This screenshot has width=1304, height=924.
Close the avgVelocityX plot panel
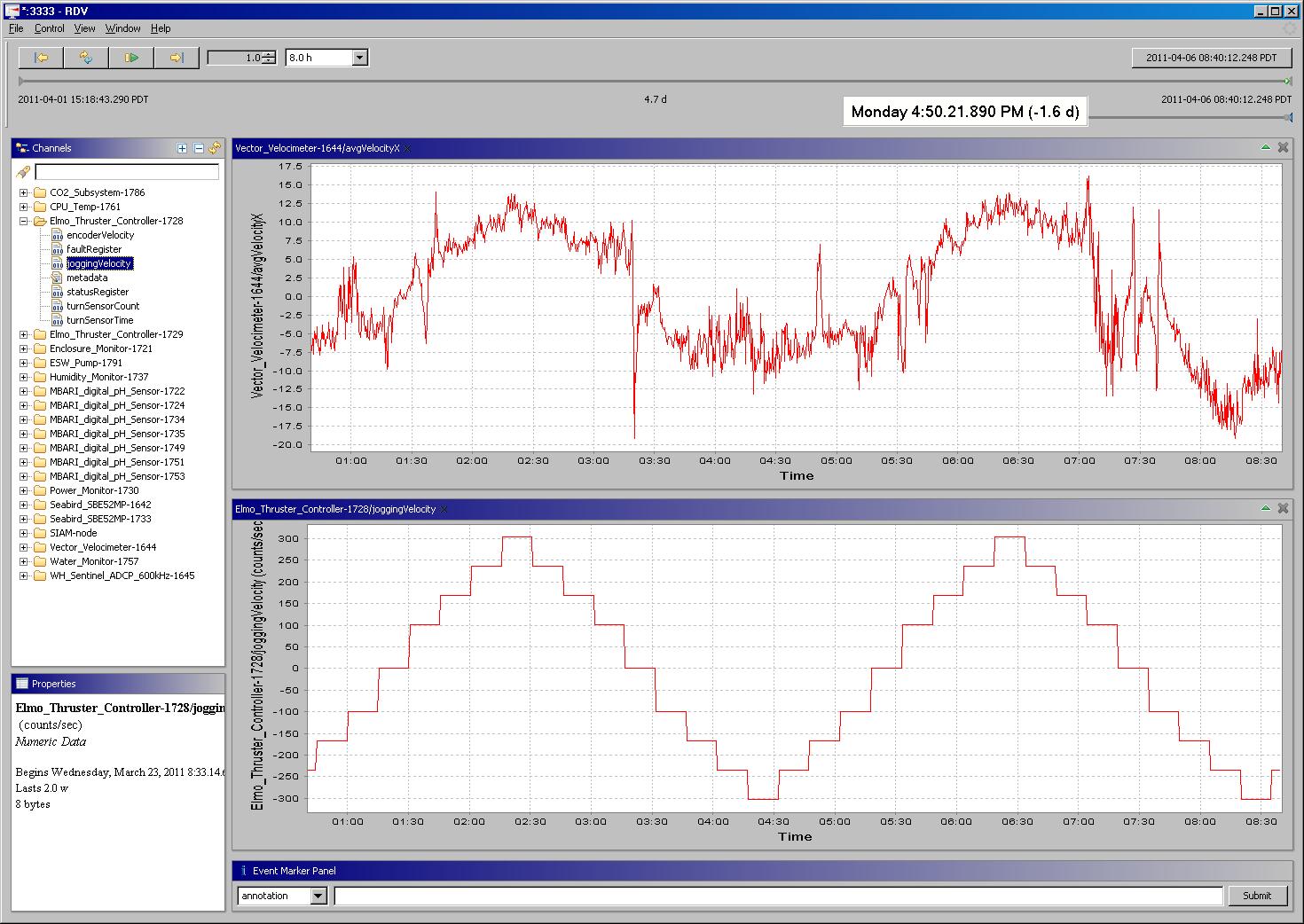pyautogui.click(x=1283, y=147)
